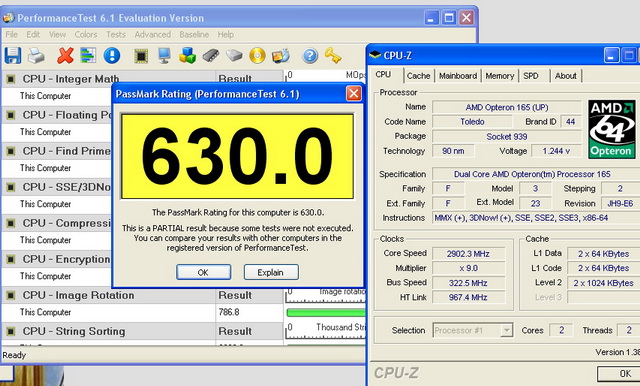Switch to the Memory tab in CPU-Z
This screenshot has width=640, height=386.
(x=500, y=76)
